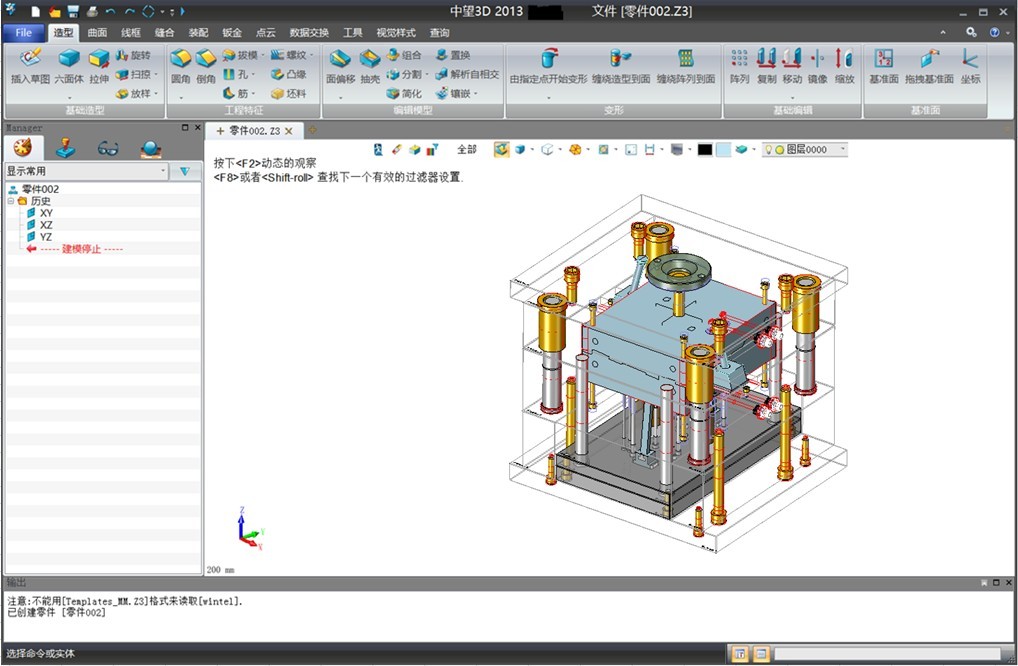Image resolution: width=1018 pixels, height=666 pixels.
Task: Select the 拉伸 (Extrude) tool
Action: pos(99,65)
